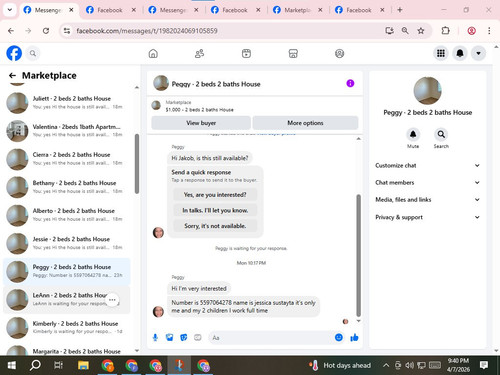Open Bethany - 2 beds 2 baths House chat

click(x=67, y=187)
